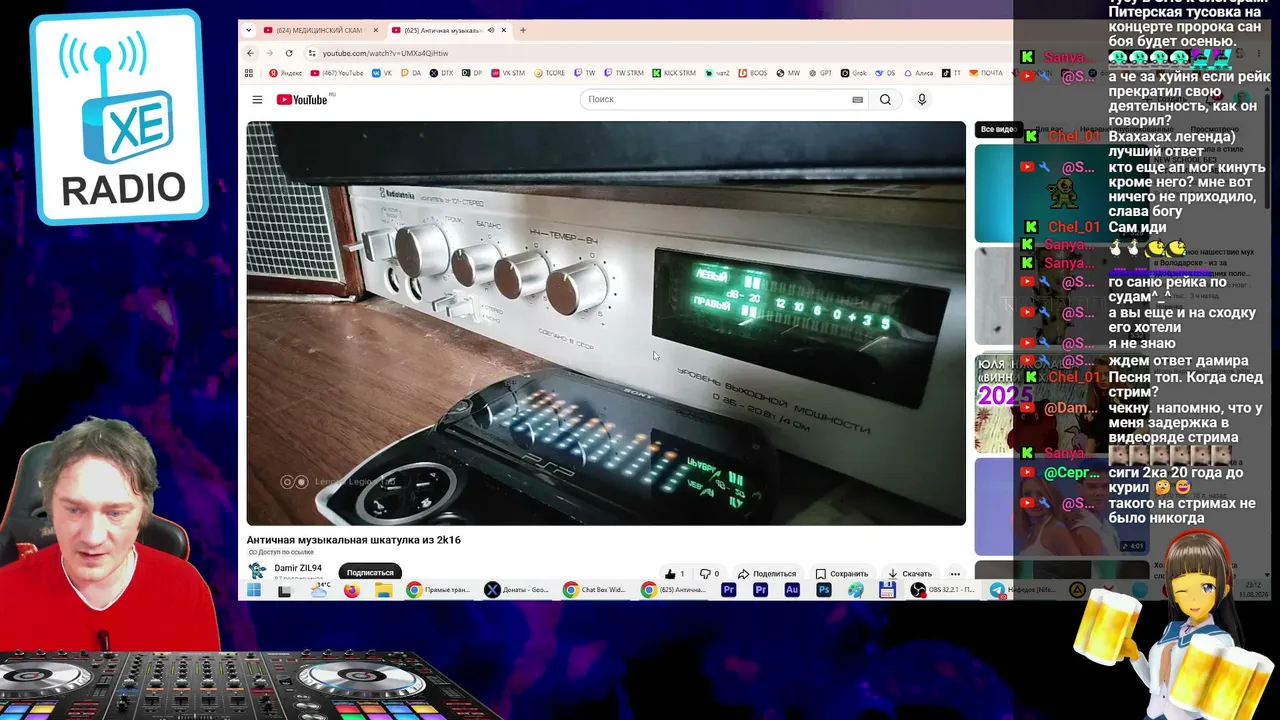Open the Поделиться share dialog
This screenshot has width=1280, height=720.
[x=767, y=574]
